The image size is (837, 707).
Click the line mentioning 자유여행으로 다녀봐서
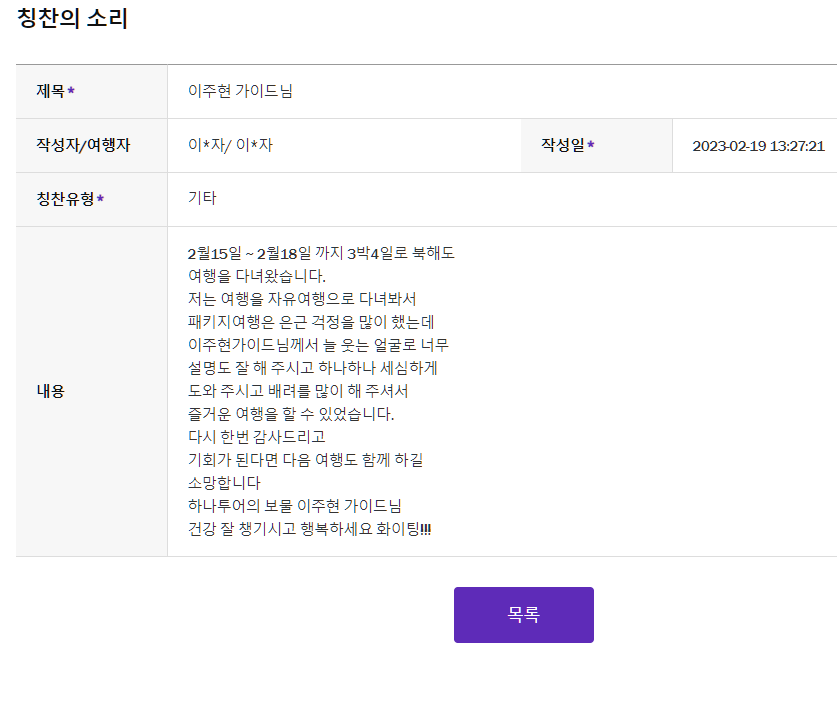point(302,299)
